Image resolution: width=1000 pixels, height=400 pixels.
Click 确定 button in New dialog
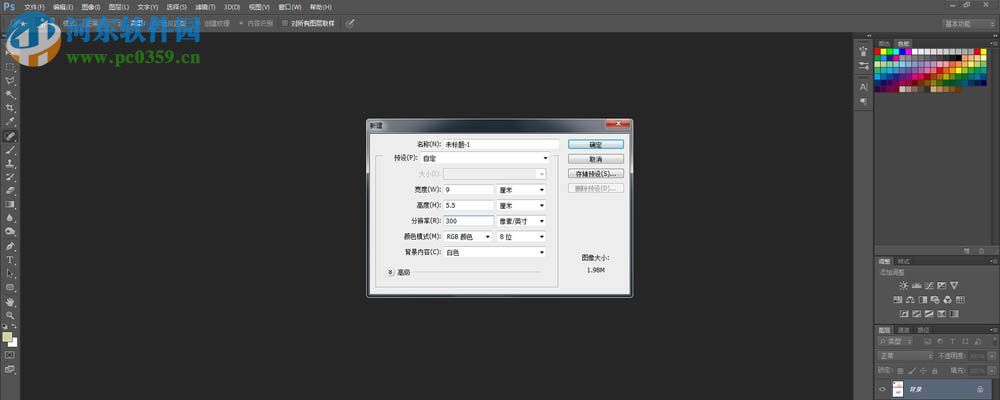[x=596, y=145]
